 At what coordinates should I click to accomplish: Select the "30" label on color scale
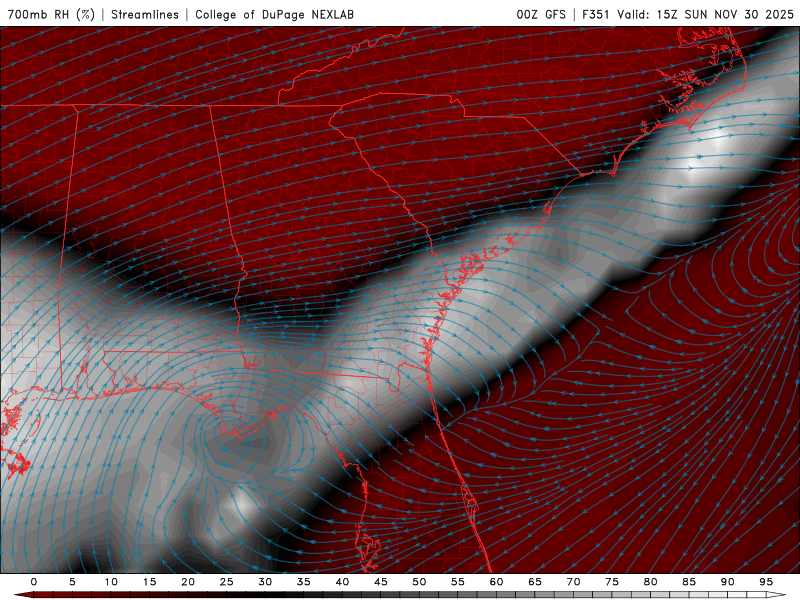pyautogui.click(x=265, y=582)
